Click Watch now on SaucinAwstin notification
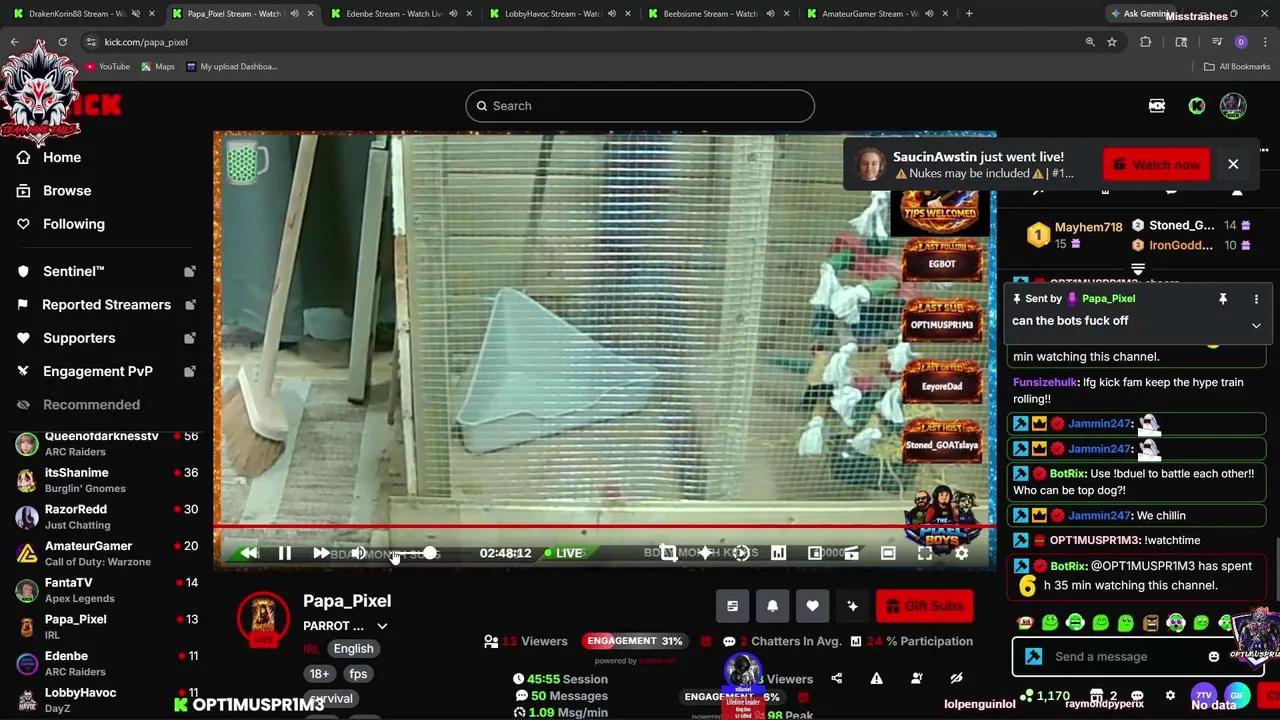The image size is (1280, 720). pyautogui.click(x=1156, y=164)
